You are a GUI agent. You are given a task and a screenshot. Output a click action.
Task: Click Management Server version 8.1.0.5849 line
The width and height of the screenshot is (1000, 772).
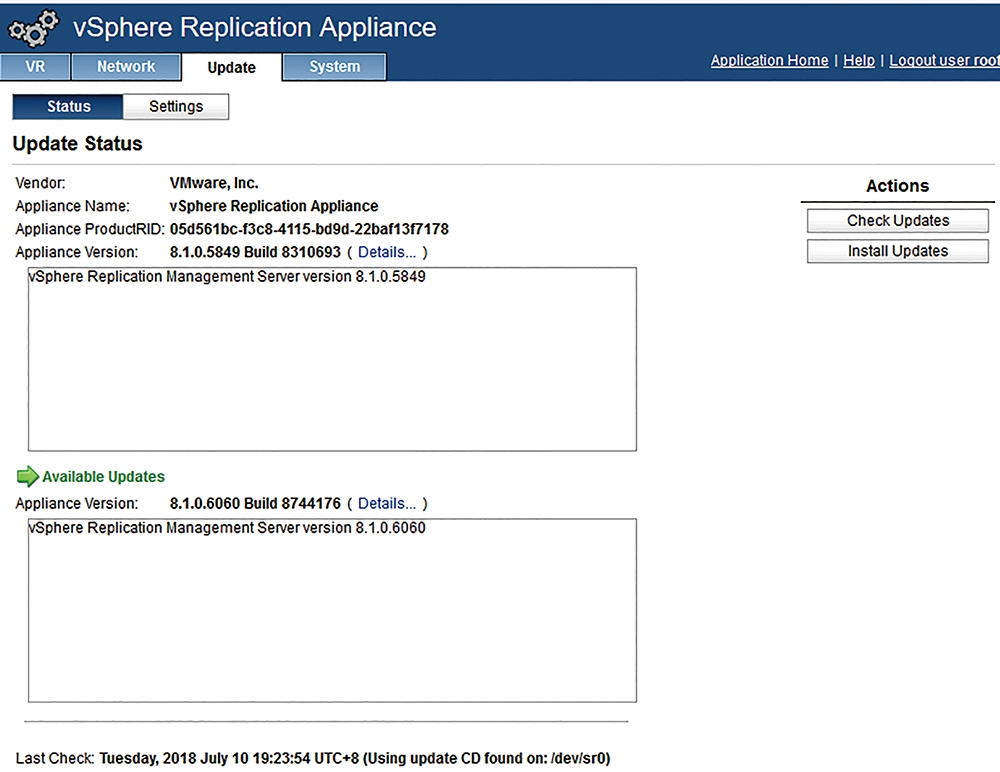pyautogui.click(x=227, y=276)
